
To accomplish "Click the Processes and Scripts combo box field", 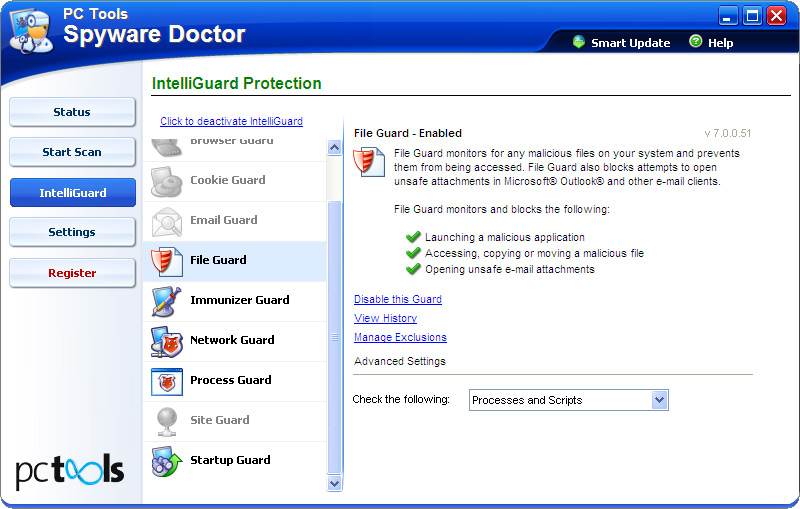I will tap(568, 400).
